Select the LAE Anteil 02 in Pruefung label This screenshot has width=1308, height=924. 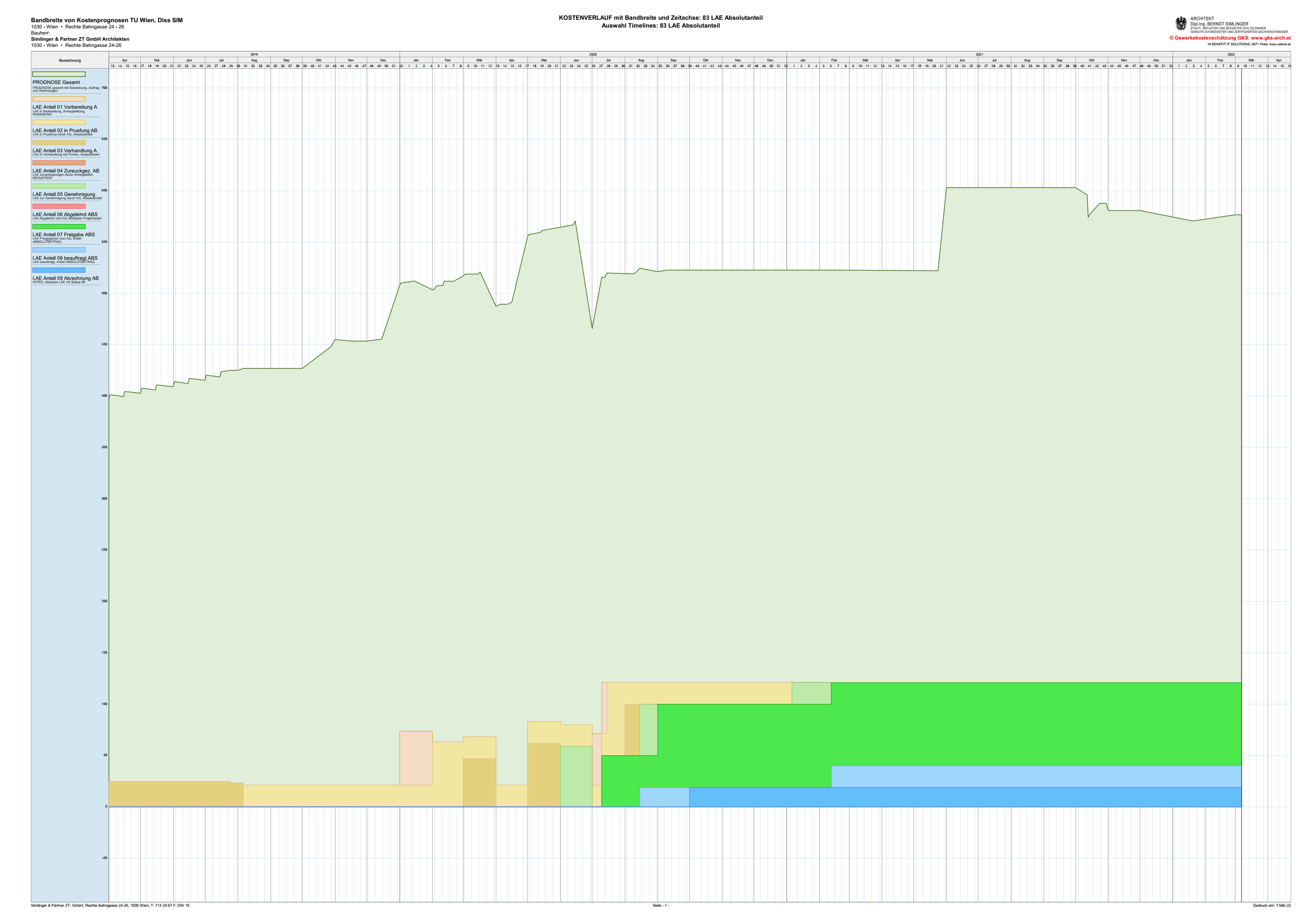pos(64,130)
